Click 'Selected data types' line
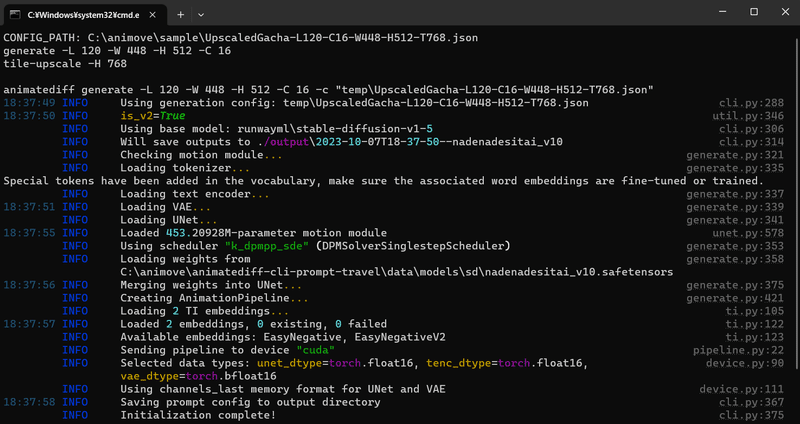800x424 pixels. (x=355, y=363)
